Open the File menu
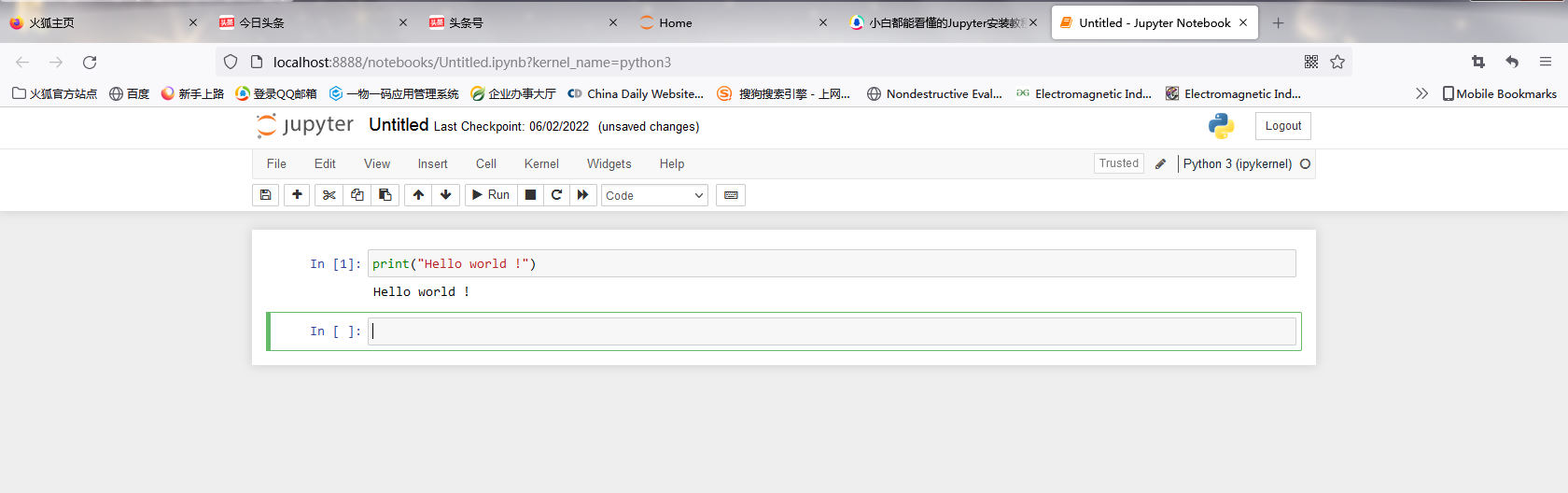Viewport: 1568px width, 493px height. [276, 163]
